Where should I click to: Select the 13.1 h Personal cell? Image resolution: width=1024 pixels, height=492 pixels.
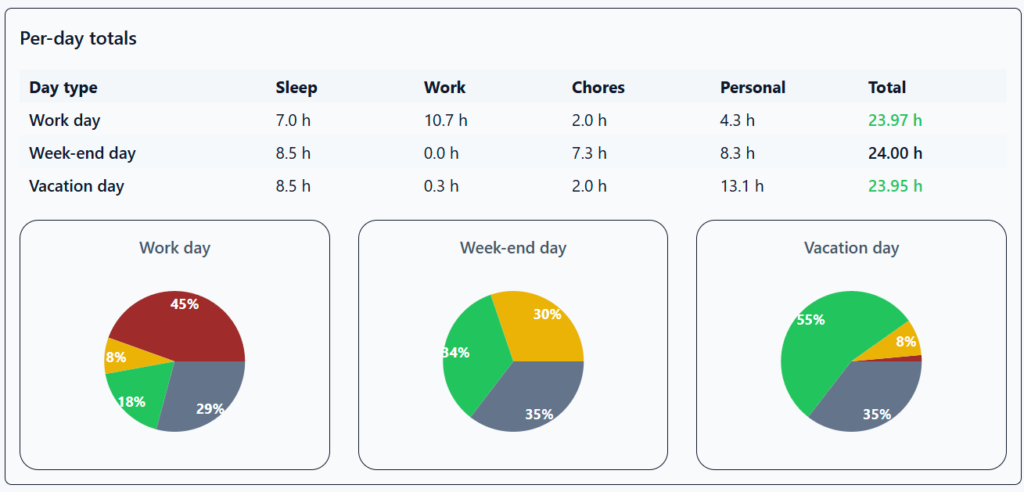(x=741, y=186)
